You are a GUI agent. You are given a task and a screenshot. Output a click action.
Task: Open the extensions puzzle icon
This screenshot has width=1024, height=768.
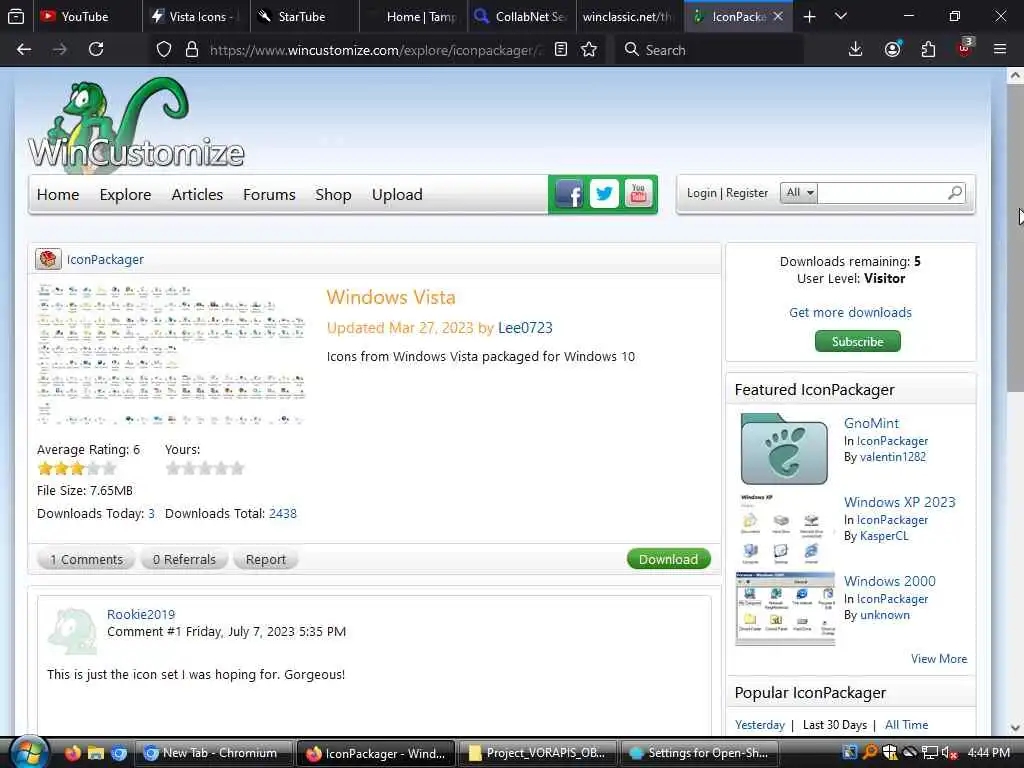(x=928, y=50)
